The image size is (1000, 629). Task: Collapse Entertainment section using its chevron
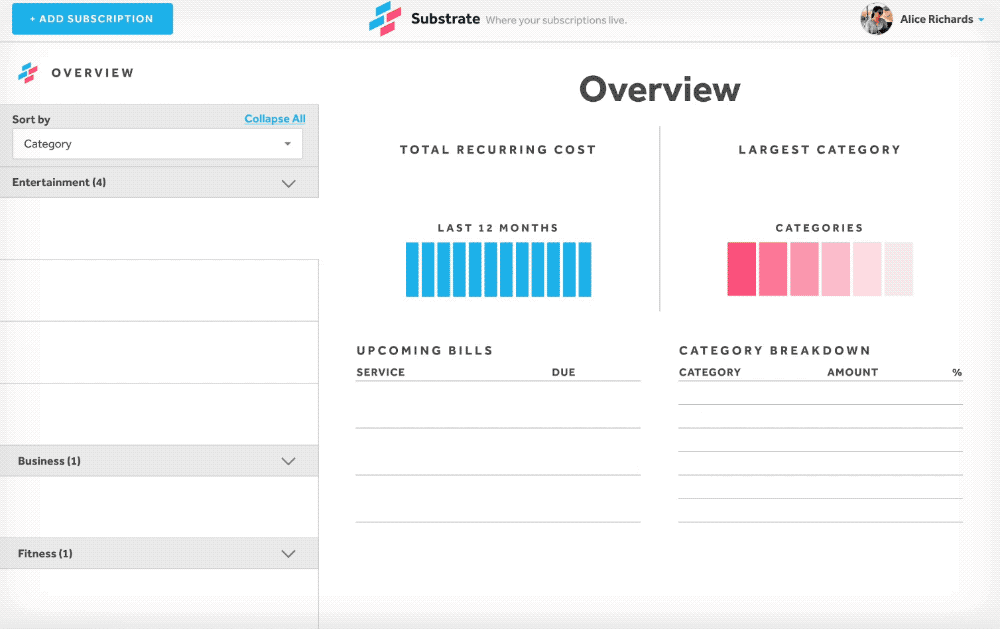[x=289, y=183]
